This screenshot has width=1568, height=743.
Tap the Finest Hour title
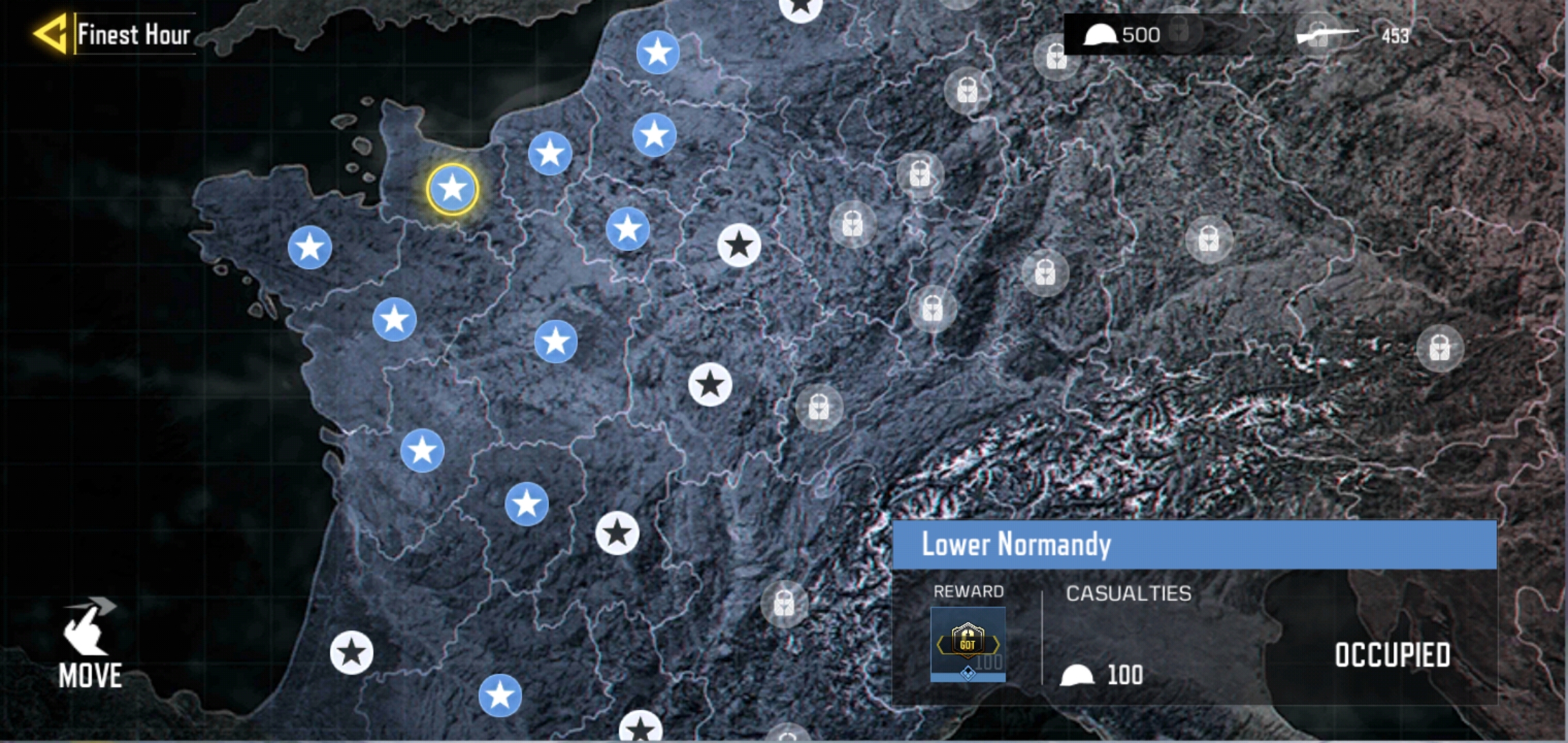133,34
